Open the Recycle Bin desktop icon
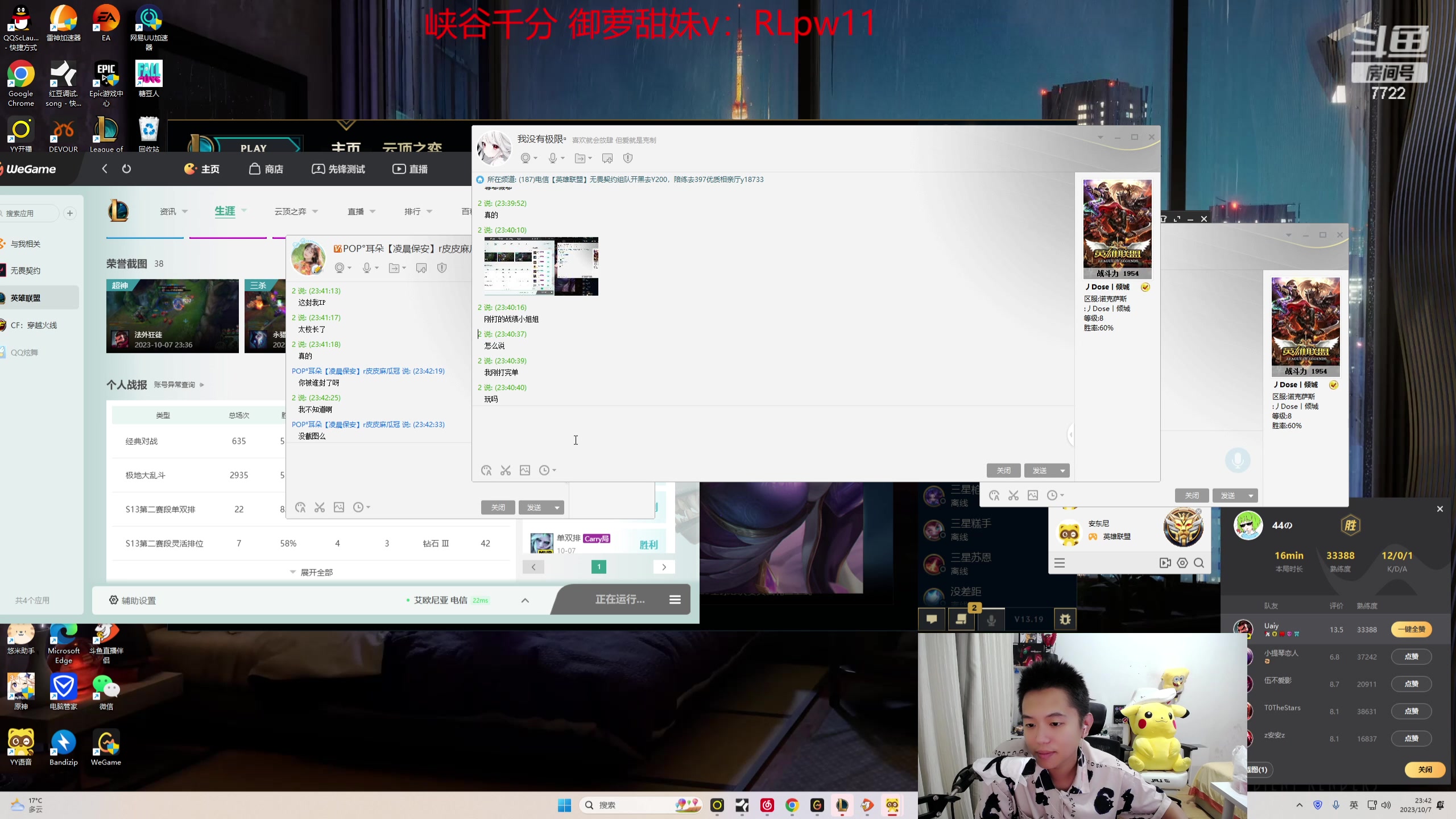Screen dimensions: 1456x819 149,135
